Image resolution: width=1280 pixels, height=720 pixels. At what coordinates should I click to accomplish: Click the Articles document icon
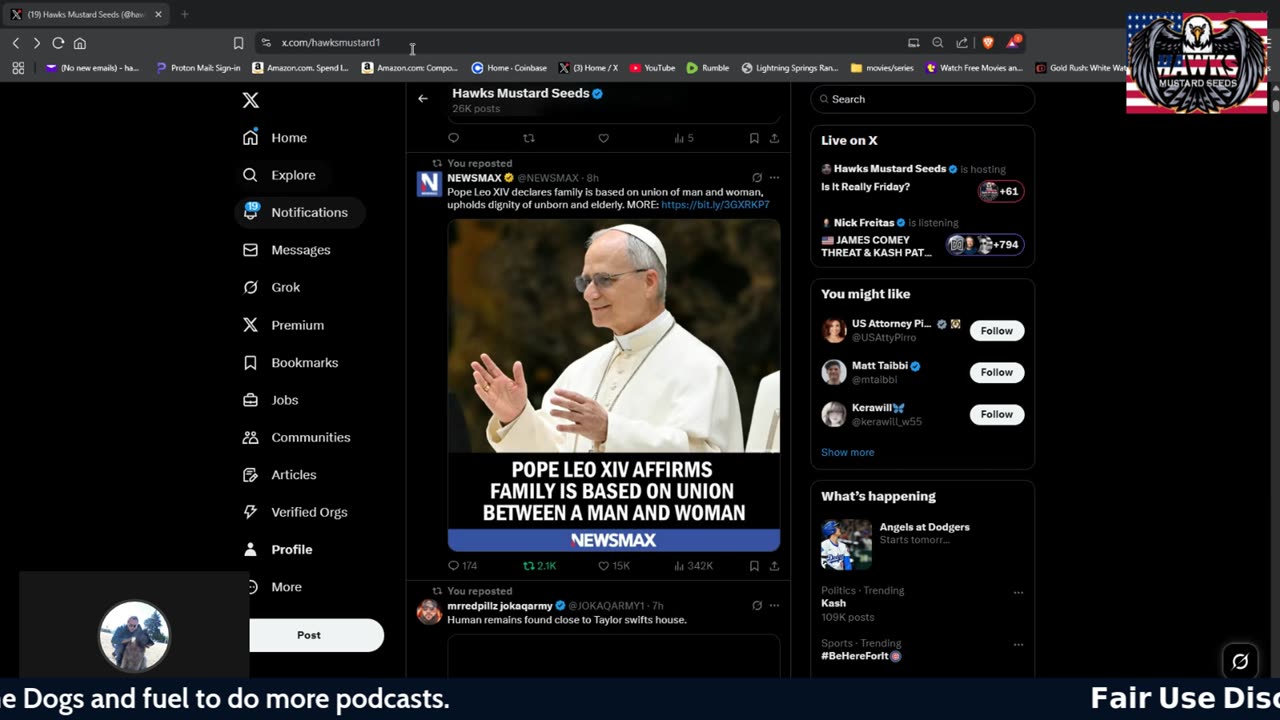(x=251, y=475)
